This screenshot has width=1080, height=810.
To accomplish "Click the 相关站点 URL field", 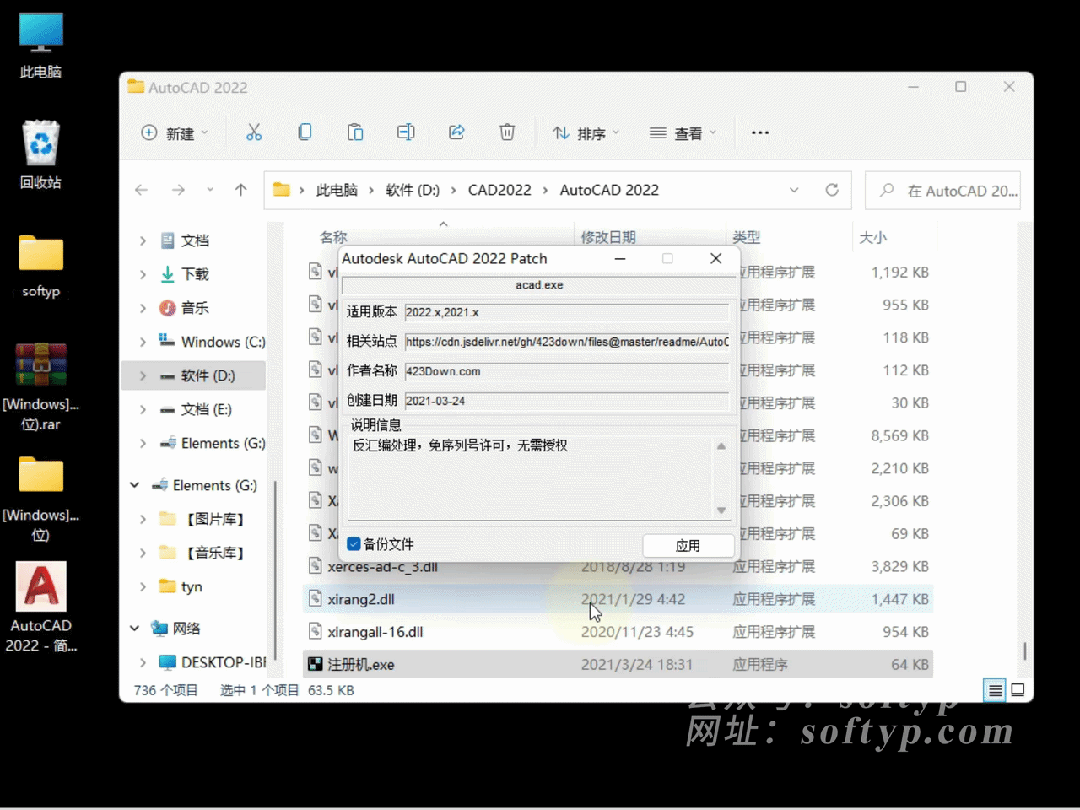I will tap(566, 342).
